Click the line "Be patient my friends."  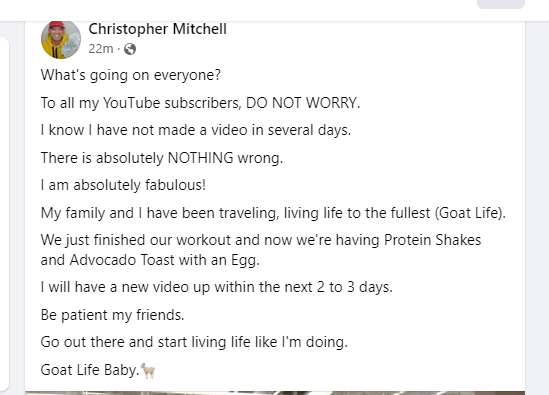click(x=112, y=315)
